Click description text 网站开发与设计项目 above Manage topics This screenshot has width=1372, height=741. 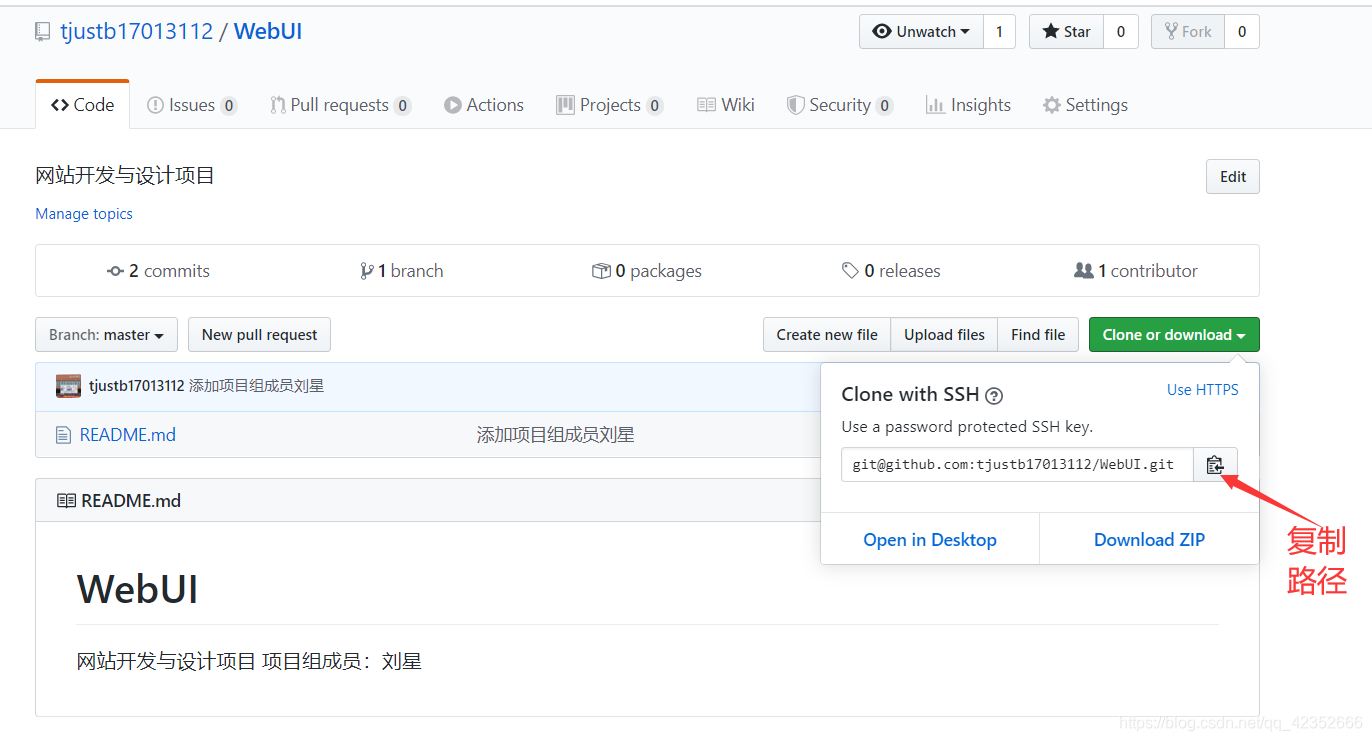[125, 176]
